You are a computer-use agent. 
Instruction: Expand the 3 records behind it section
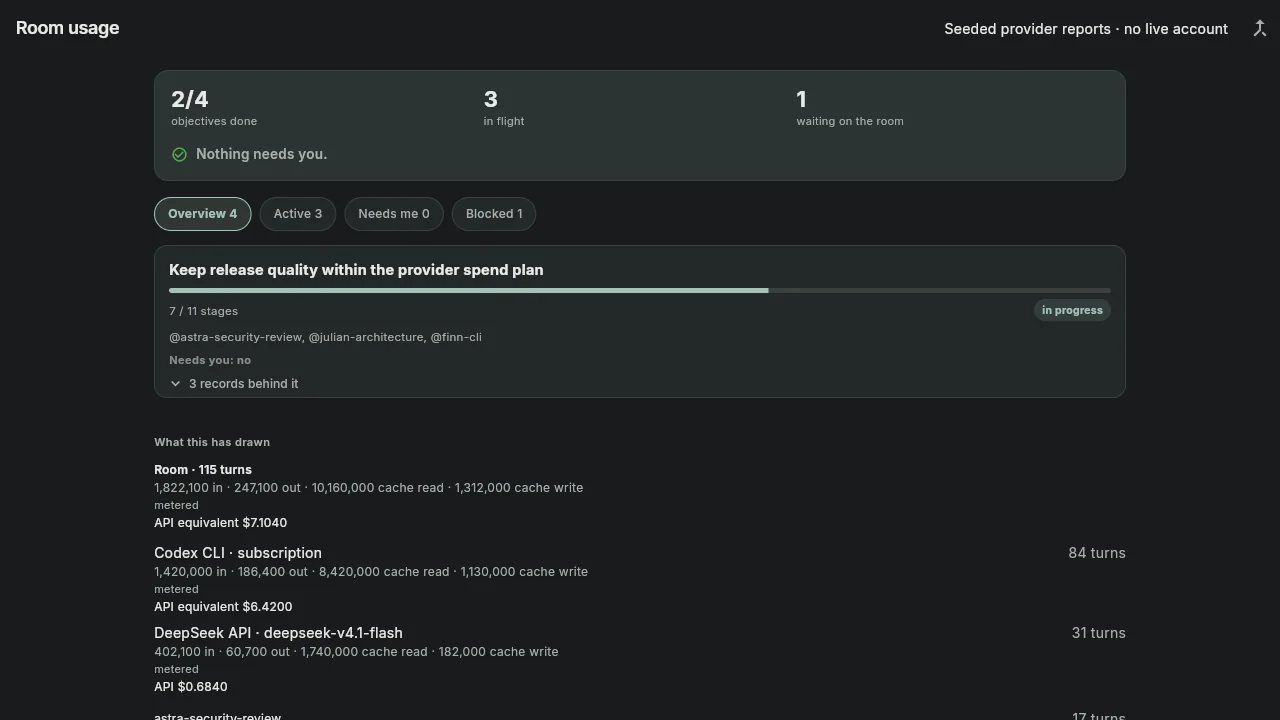[234, 384]
